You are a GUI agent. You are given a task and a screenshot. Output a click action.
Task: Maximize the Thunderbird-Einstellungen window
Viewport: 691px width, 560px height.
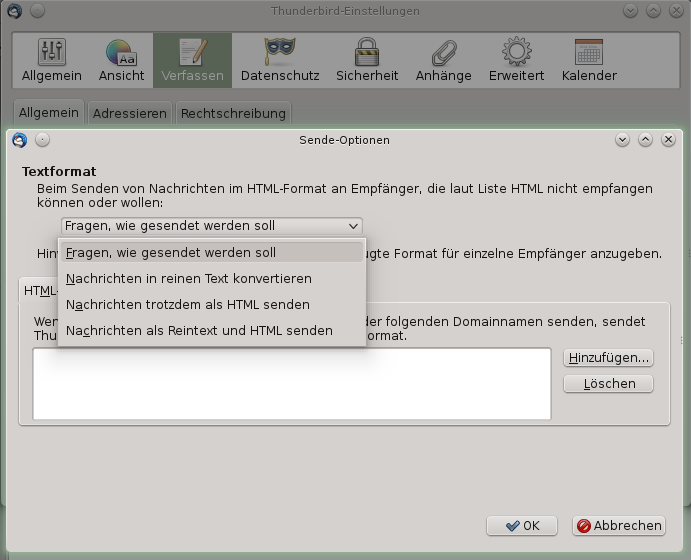coord(653,11)
